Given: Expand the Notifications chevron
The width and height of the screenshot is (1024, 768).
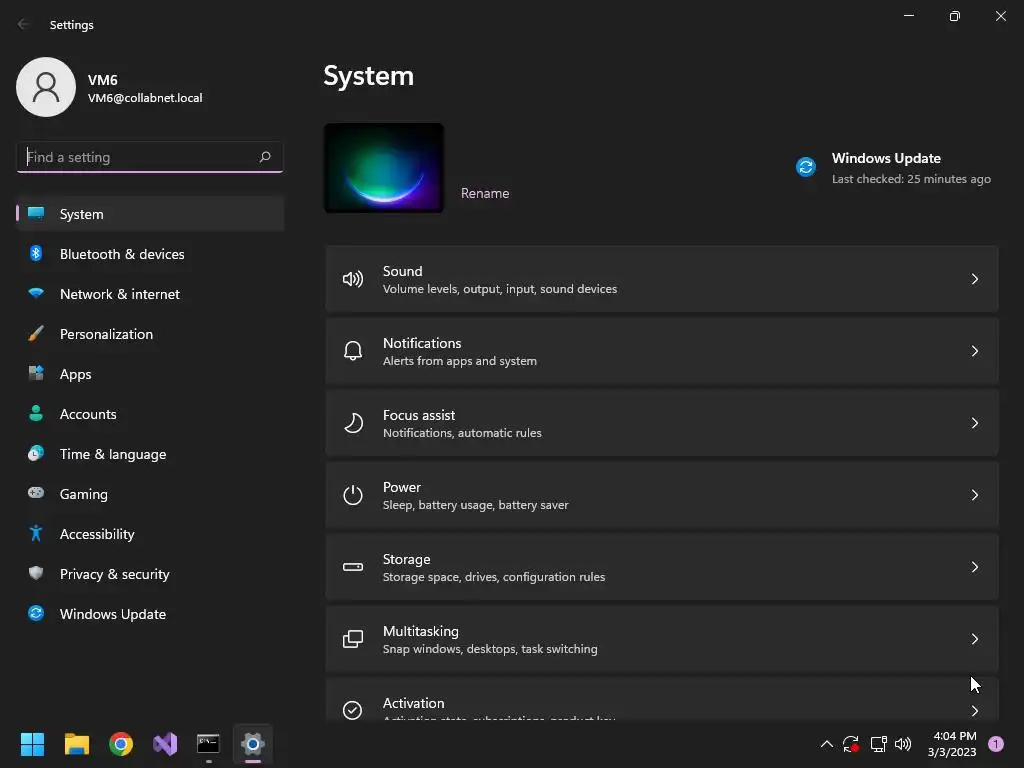Looking at the screenshot, I should click(x=974, y=351).
